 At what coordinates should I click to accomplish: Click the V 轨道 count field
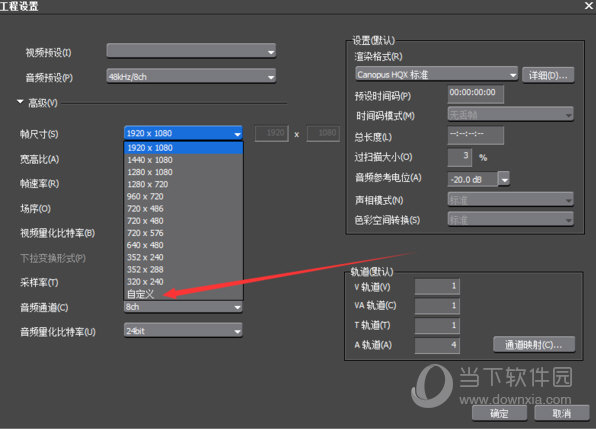click(x=437, y=286)
